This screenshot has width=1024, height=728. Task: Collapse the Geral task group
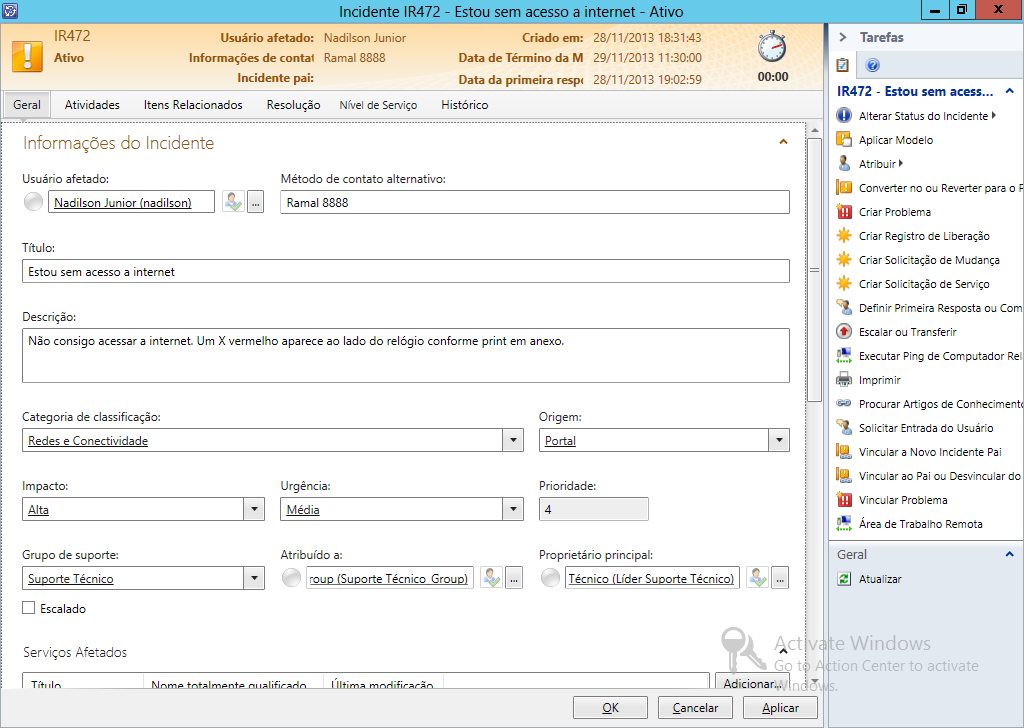tap(1010, 554)
